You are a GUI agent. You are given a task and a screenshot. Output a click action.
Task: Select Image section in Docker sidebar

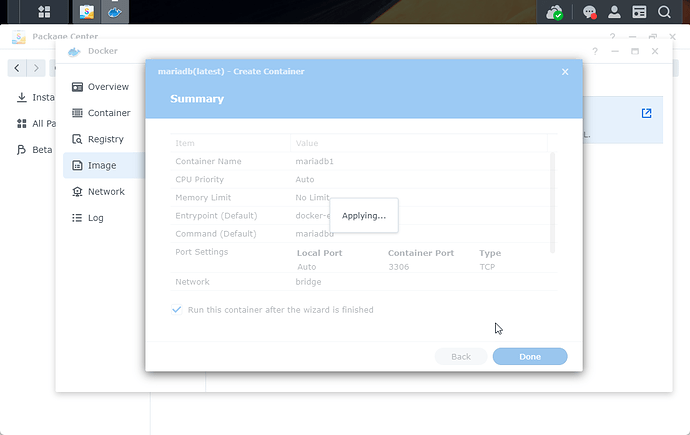104,165
